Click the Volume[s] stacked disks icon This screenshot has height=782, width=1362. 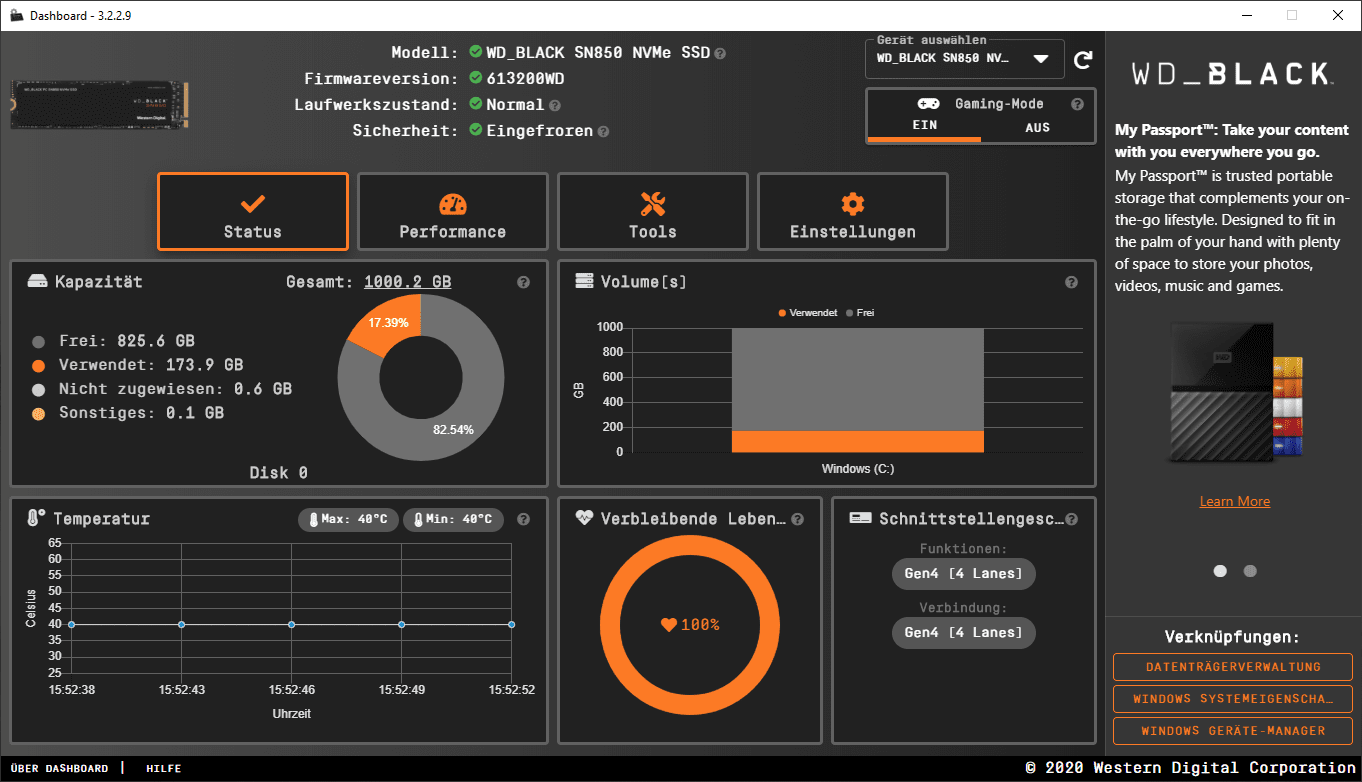(584, 282)
